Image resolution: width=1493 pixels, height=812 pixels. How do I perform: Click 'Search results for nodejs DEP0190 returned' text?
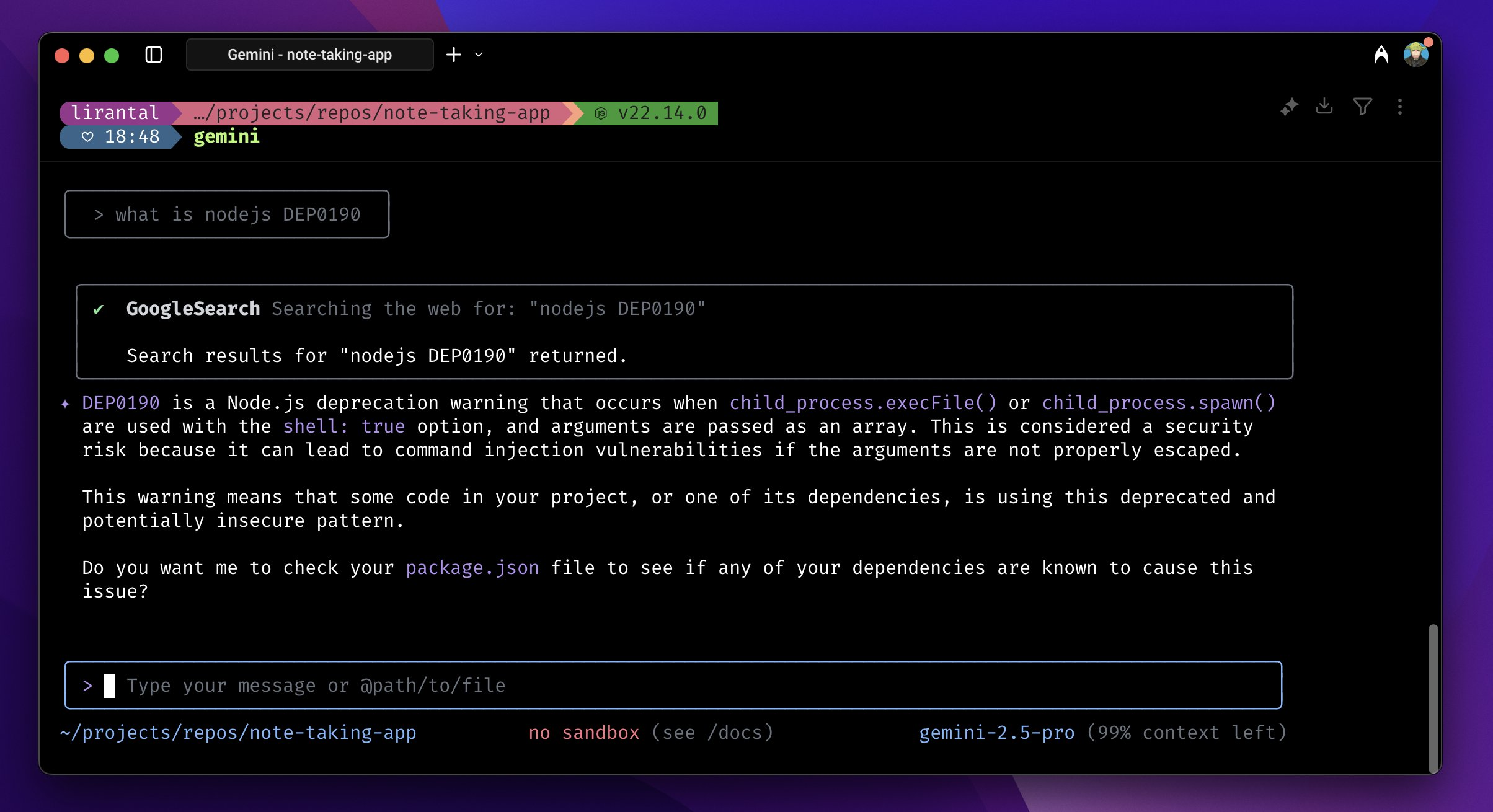pos(377,355)
